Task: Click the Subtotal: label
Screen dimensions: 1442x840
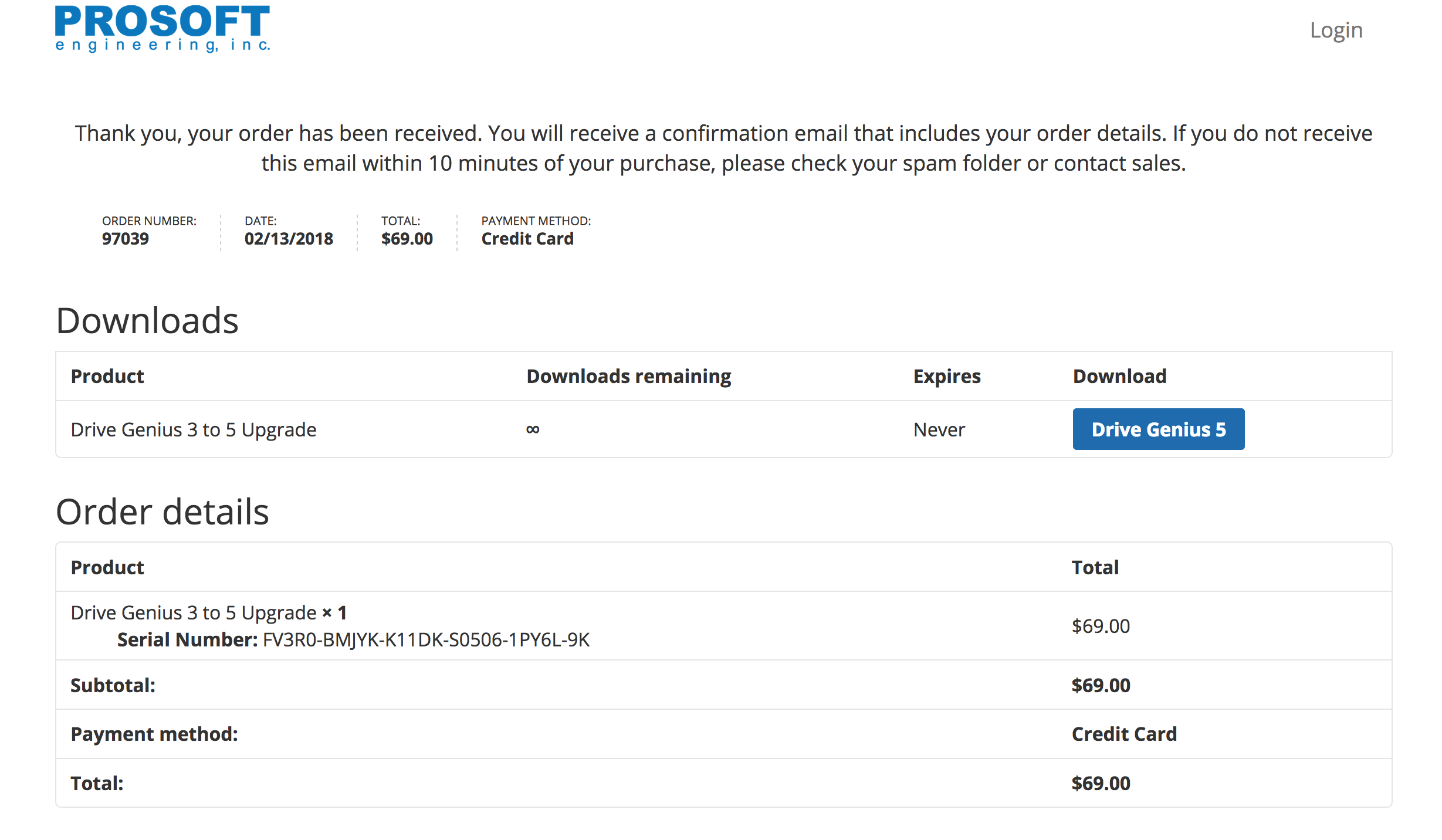Action: tap(113, 685)
